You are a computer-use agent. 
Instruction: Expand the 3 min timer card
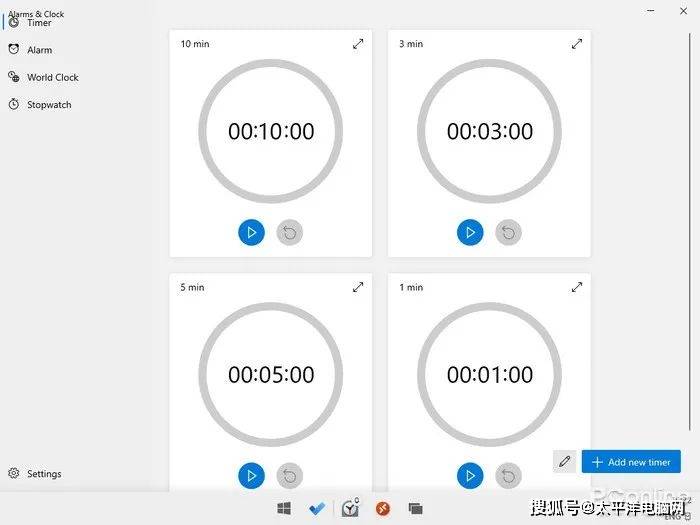577,44
